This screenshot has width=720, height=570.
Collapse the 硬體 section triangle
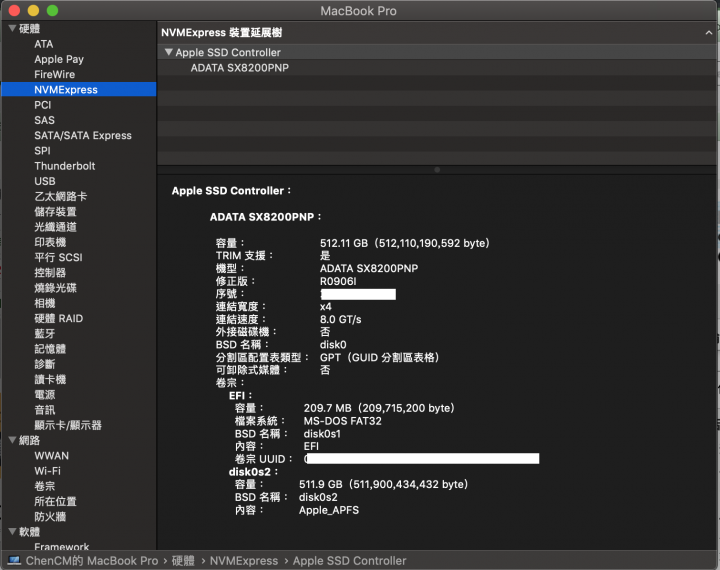pyautogui.click(x=12, y=28)
